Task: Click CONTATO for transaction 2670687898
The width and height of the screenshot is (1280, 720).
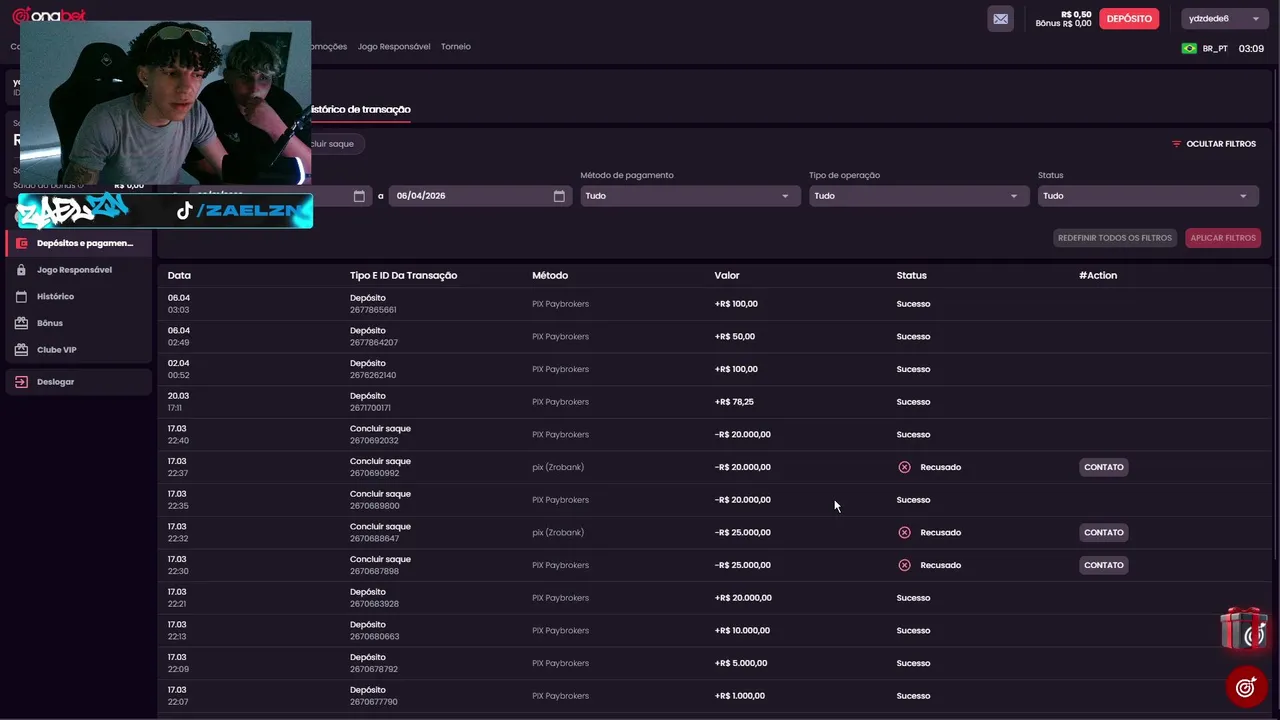Action: 1103,565
